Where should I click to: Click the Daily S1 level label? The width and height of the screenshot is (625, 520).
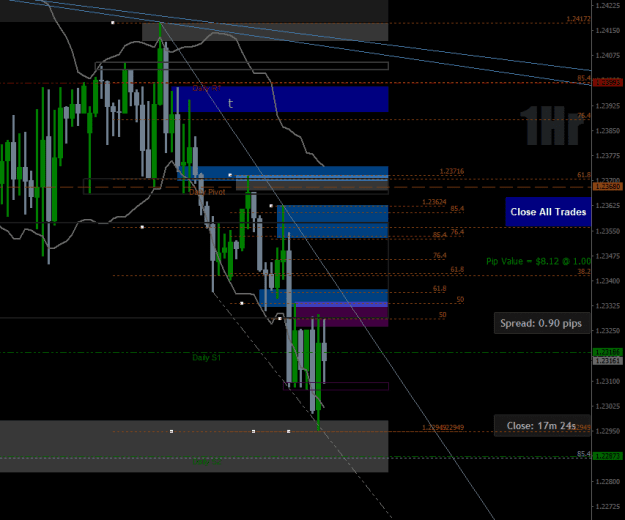(x=206, y=357)
